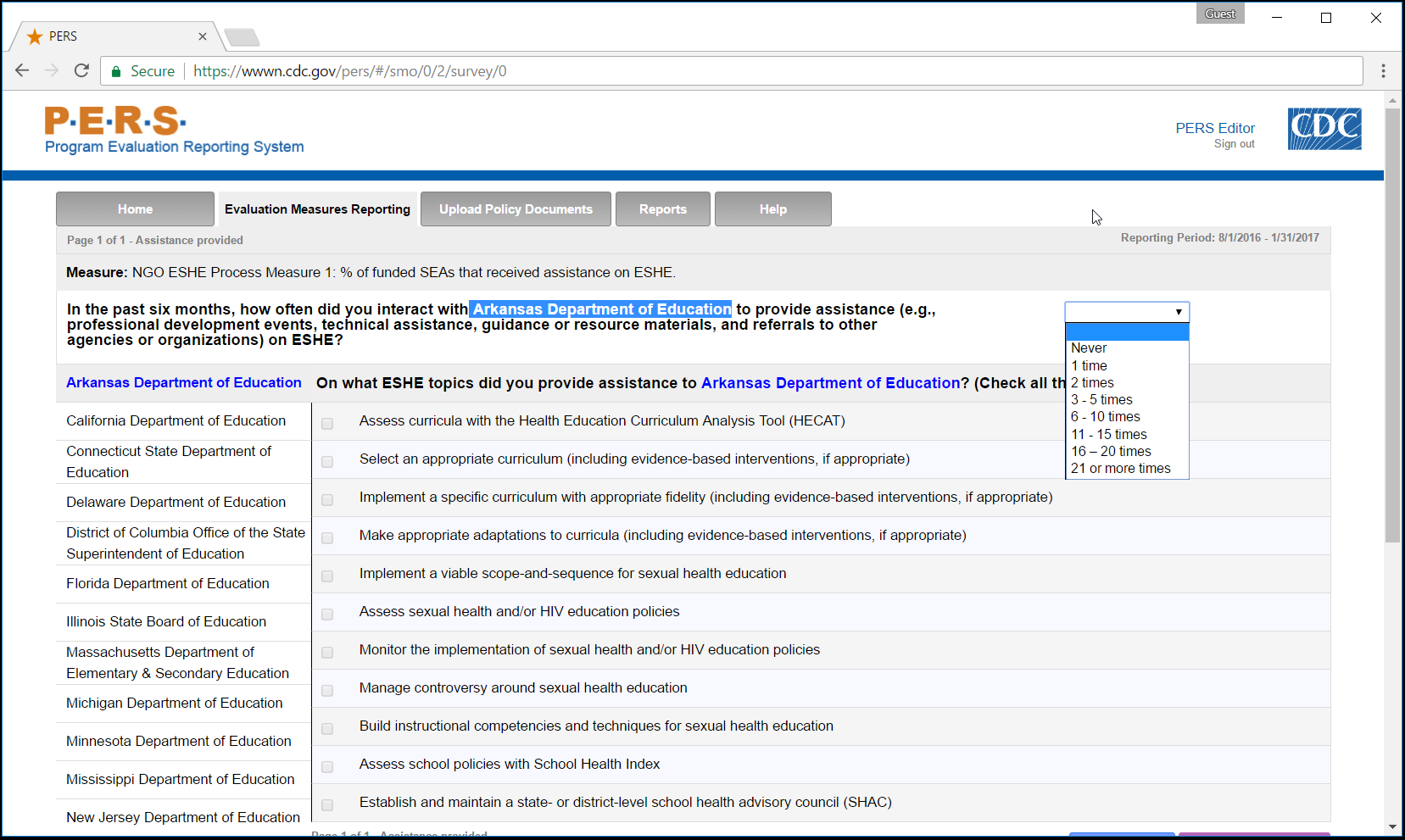Check 'Make appropriate adaptations to curricula' box
The height and width of the screenshot is (840, 1405).
click(x=327, y=537)
